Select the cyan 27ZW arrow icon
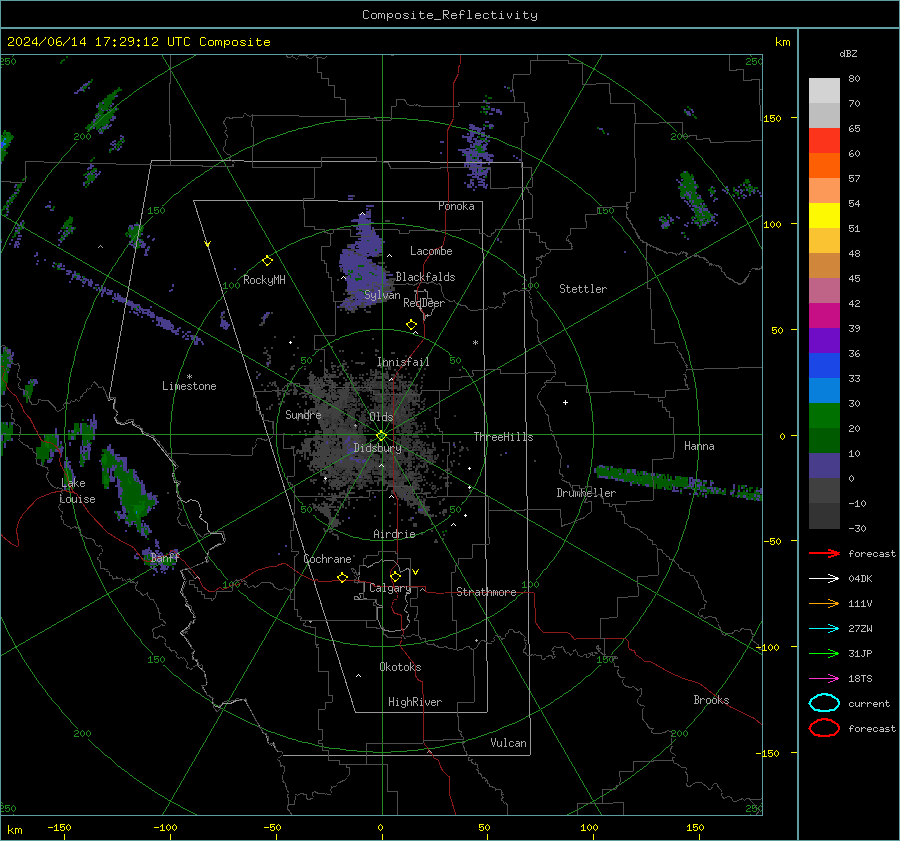This screenshot has width=900, height=841. (x=824, y=628)
